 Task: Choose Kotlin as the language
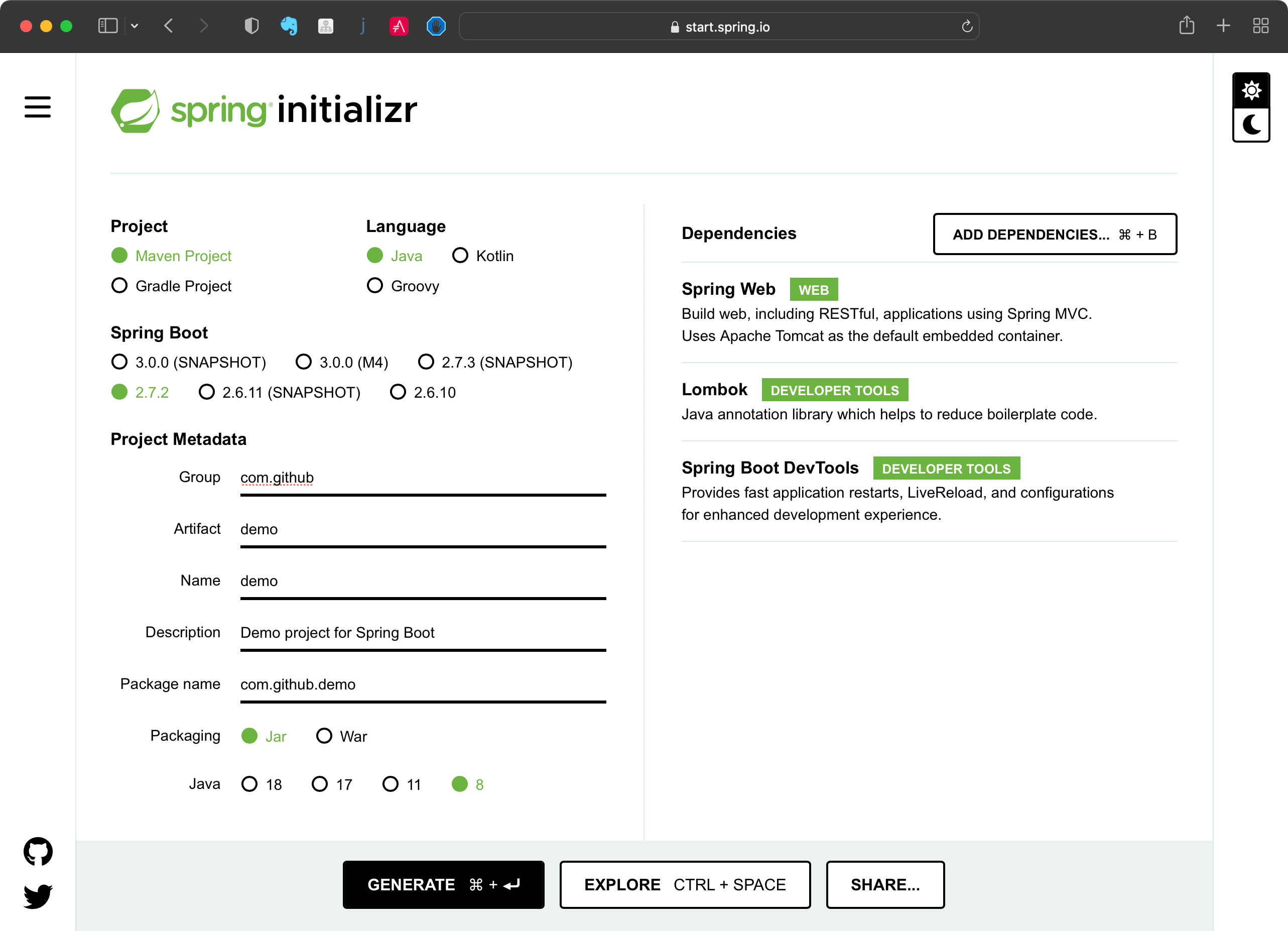460,256
